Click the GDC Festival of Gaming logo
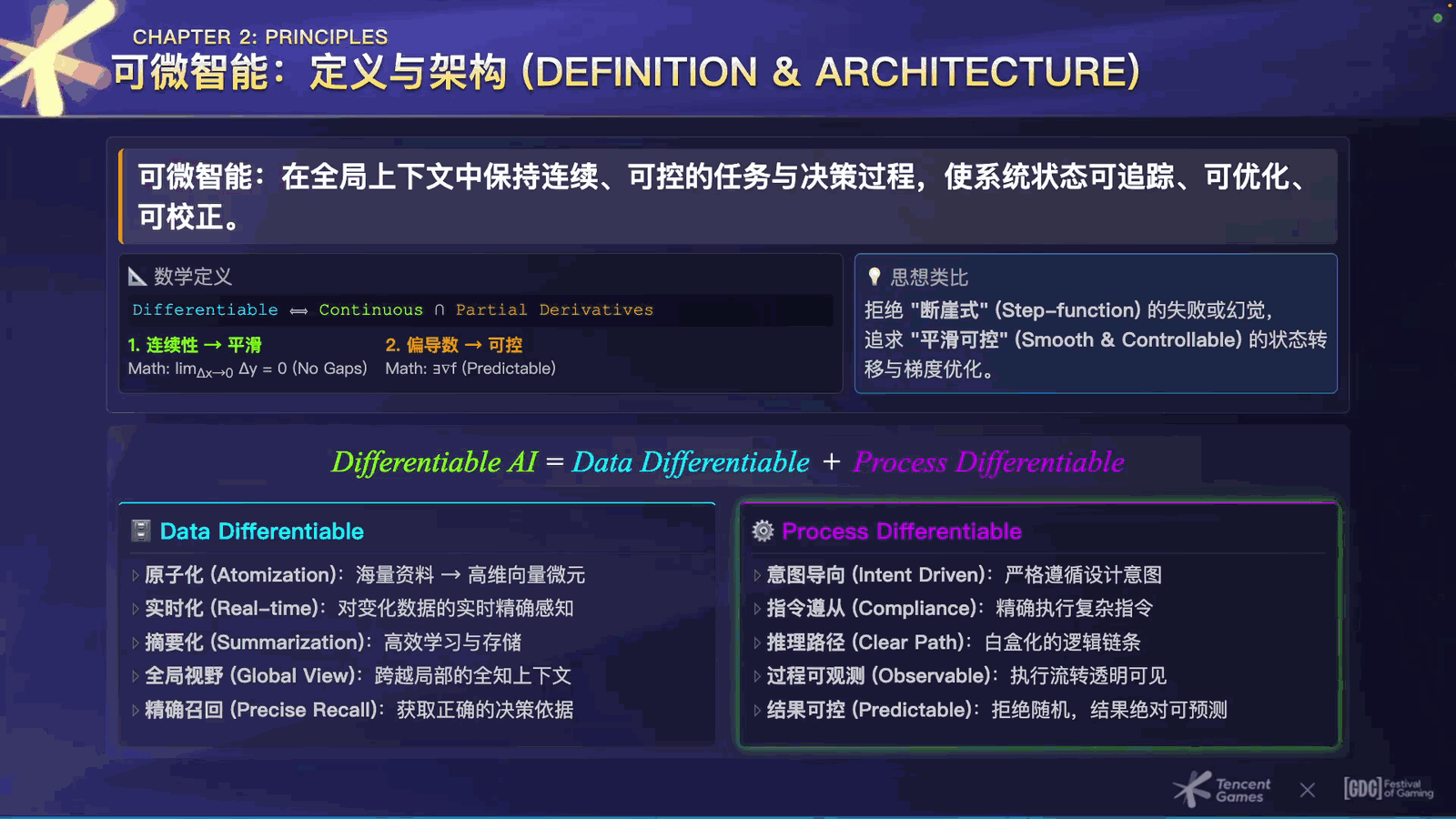The width and height of the screenshot is (1456, 819). coord(1389,788)
